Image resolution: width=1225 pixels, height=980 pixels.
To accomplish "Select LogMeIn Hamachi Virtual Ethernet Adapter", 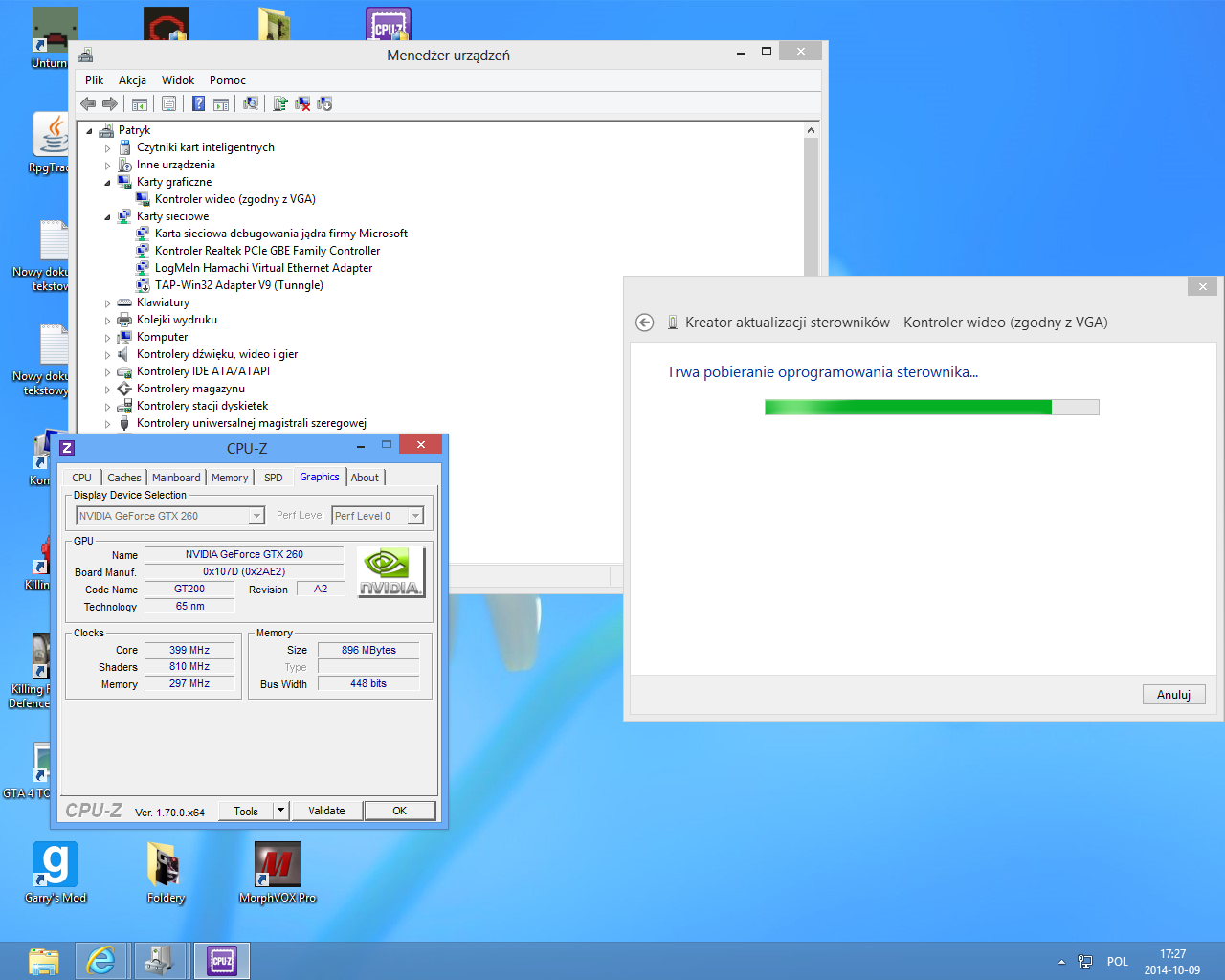I will pyautogui.click(x=263, y=268).
